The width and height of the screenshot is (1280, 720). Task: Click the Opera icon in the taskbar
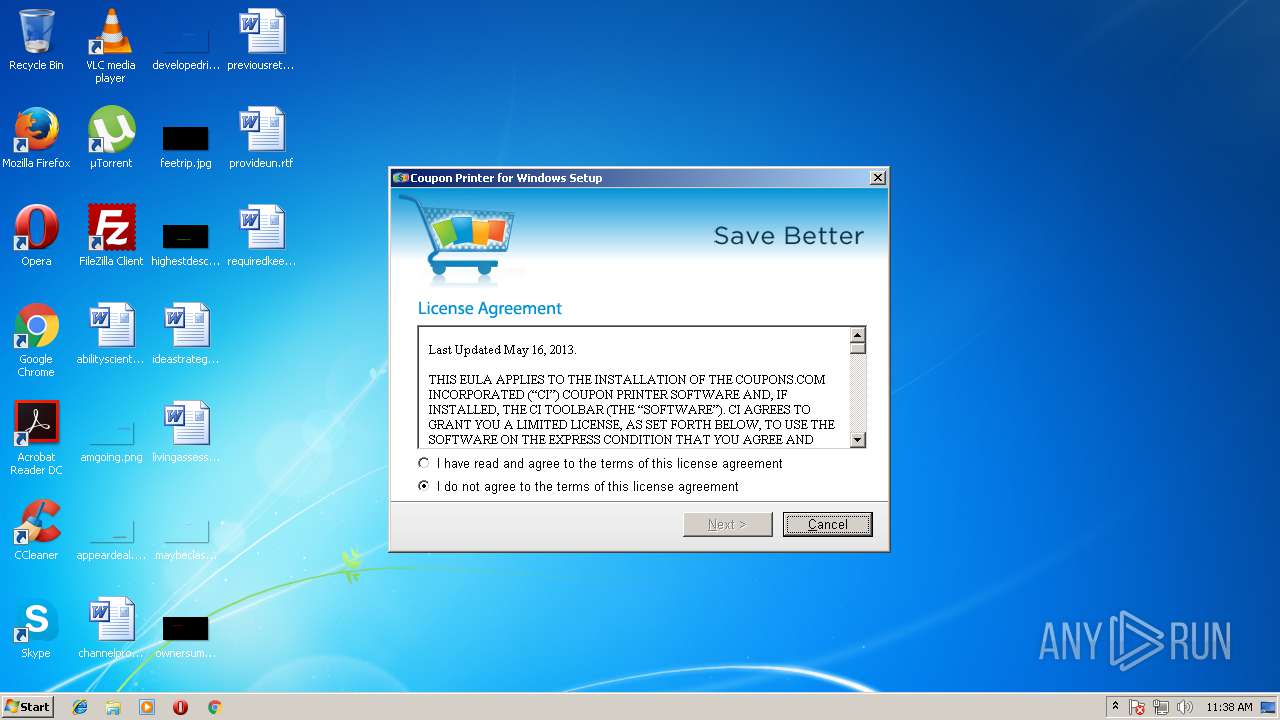click(180, 707)
